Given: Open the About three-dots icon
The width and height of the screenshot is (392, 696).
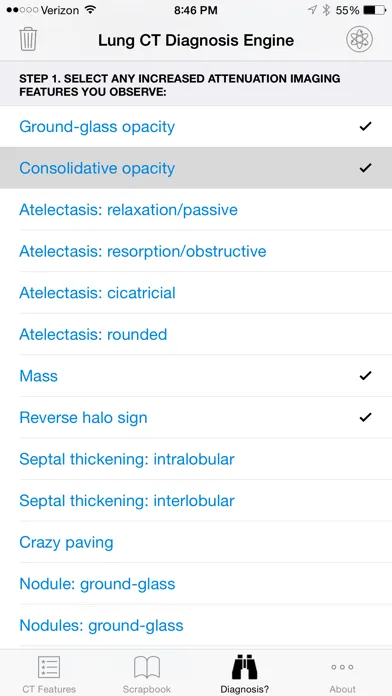Looking at the screenshot, I should tap(342, 667).
